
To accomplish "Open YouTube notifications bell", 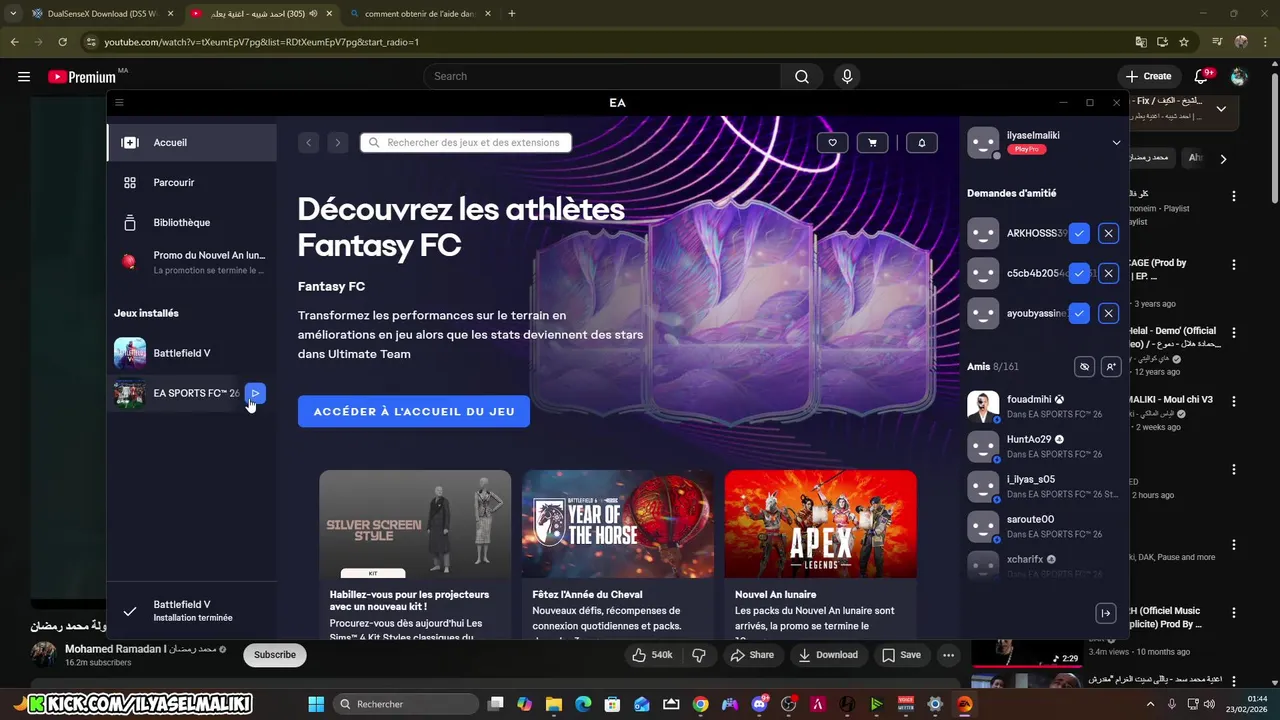I will click(x=1202, y=76).
